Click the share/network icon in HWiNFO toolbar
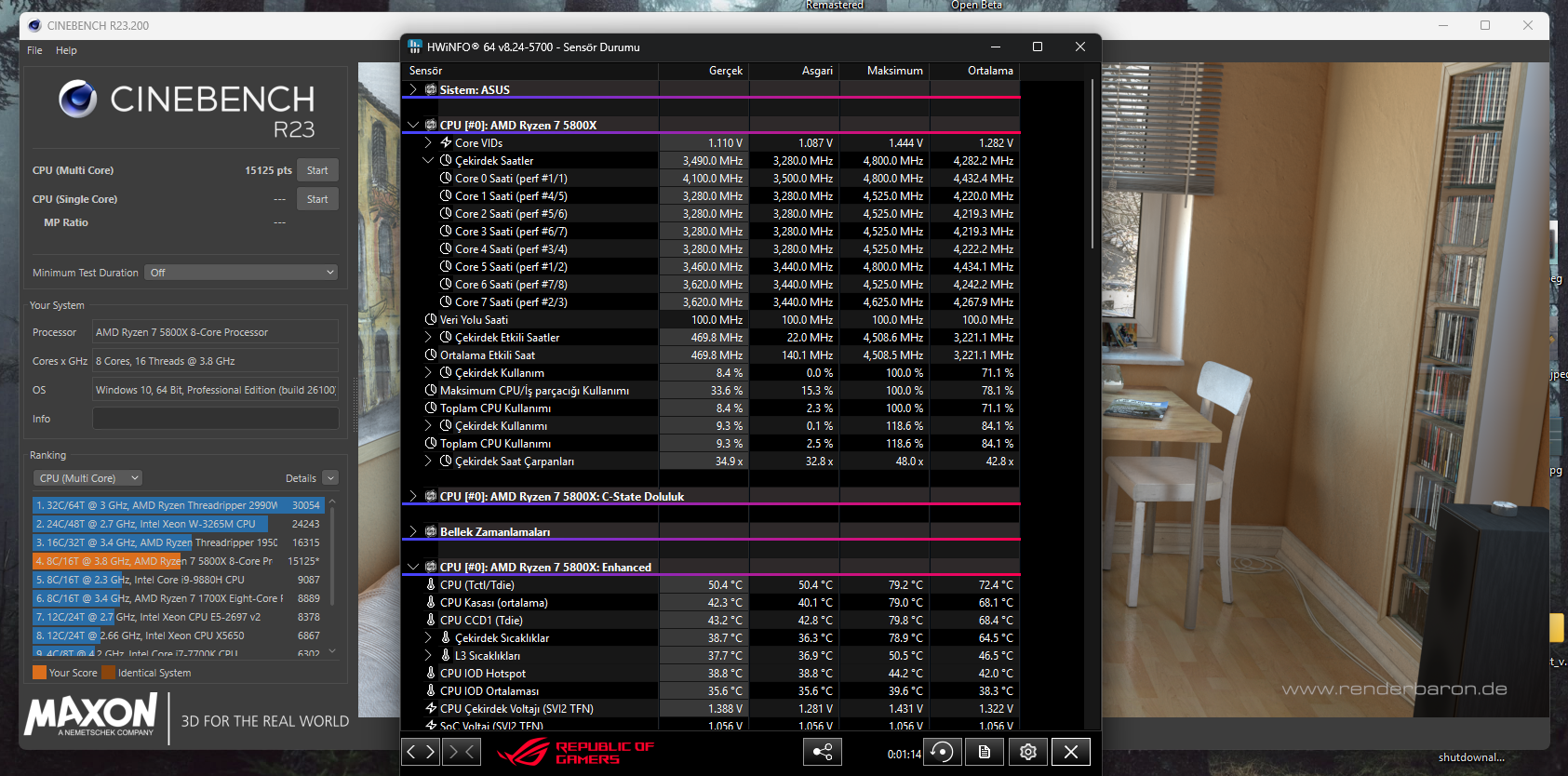Image resolution: width=1568 pixels, height=776 pixels. 823,752
